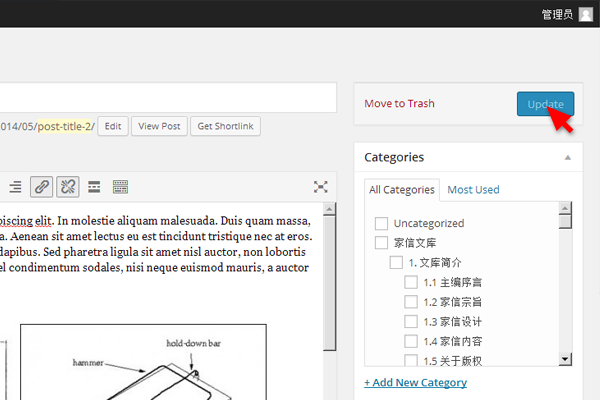Click Add New Category link

coord(416,382)
